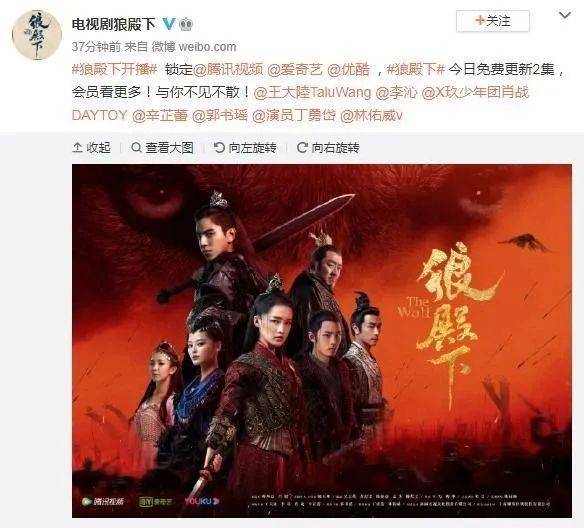Screen dimensions: 584x530
Task: Open the @李沁 mention link
Action: (396, 92)
